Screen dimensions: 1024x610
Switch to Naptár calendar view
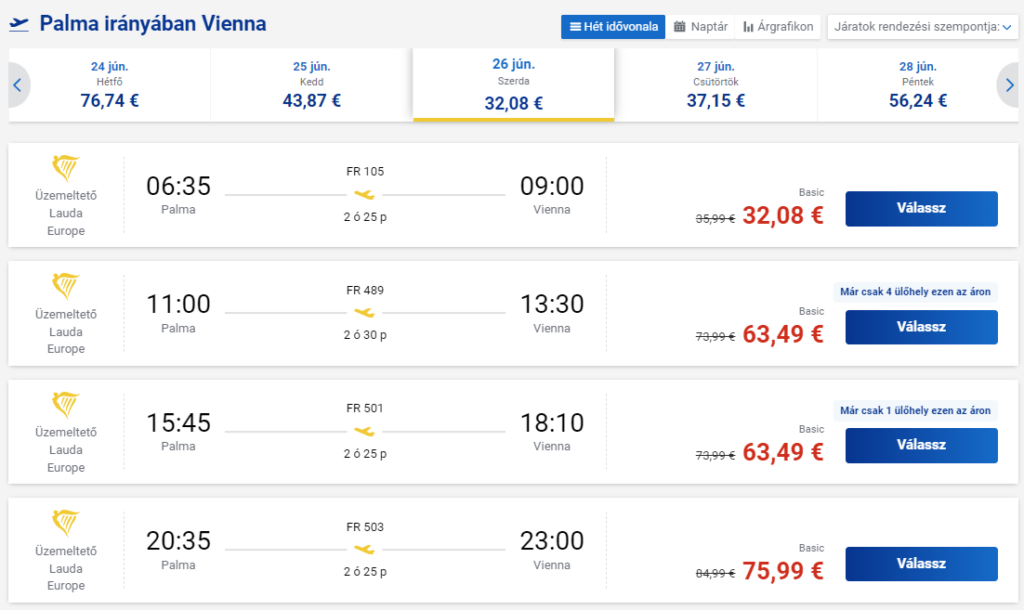pyautogui.click(x=700, y=27)
